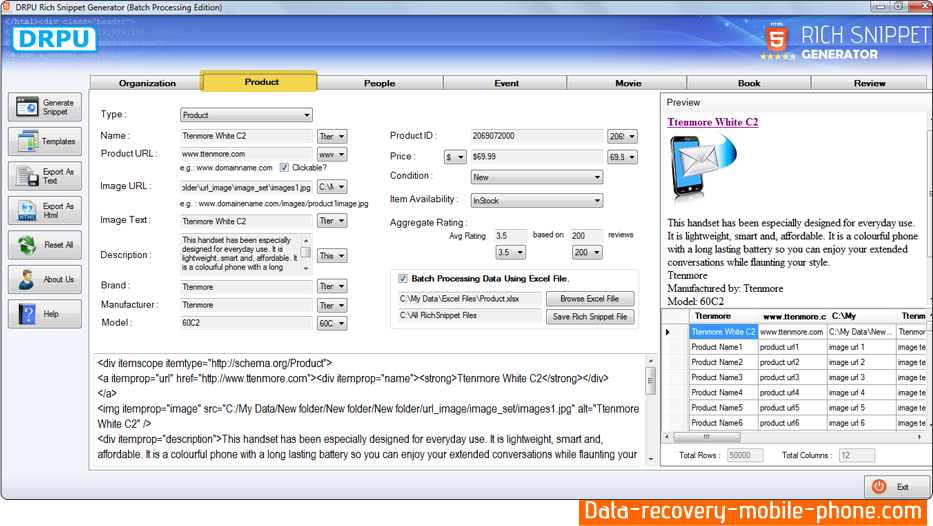This screenshot has width=933, height=526.
Task: Click the Name input field
Action: click(246, 136)
